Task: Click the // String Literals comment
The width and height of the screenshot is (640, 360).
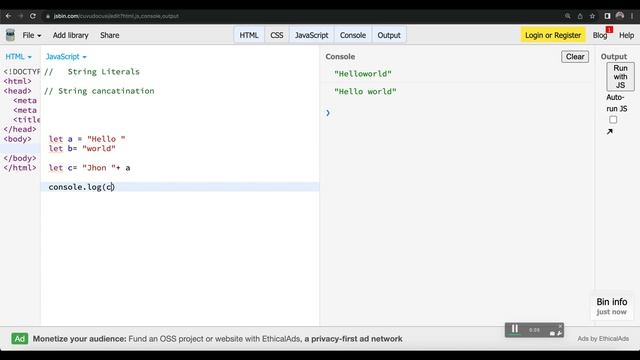Action: [92, 72]
